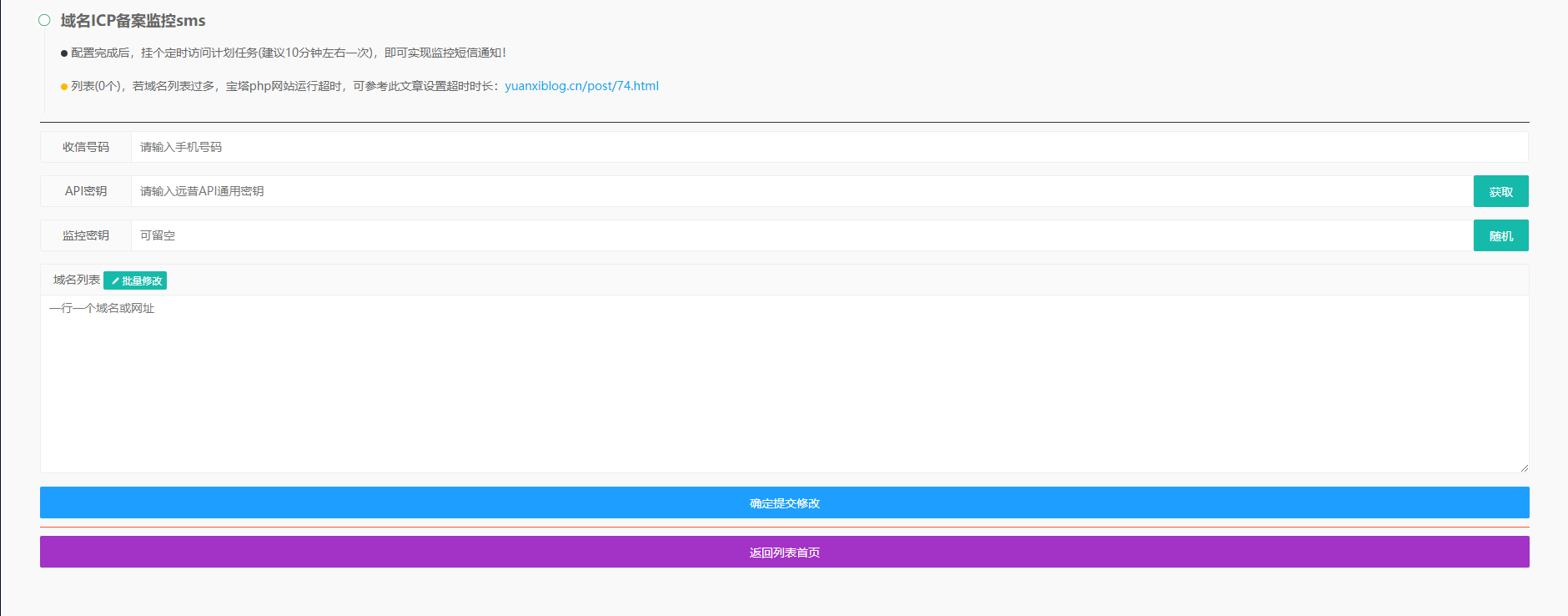Image resolution: width=1568 pixels, height=616 pixels.
Task: Click inside the domain list textarea
Action: (784, 384)
